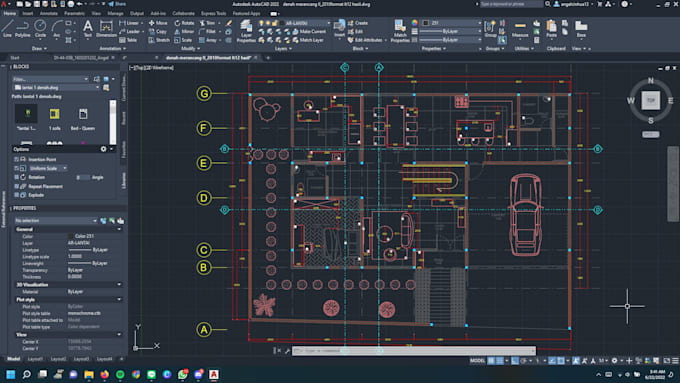Collapse the Plot style section

tap(119, 299)
